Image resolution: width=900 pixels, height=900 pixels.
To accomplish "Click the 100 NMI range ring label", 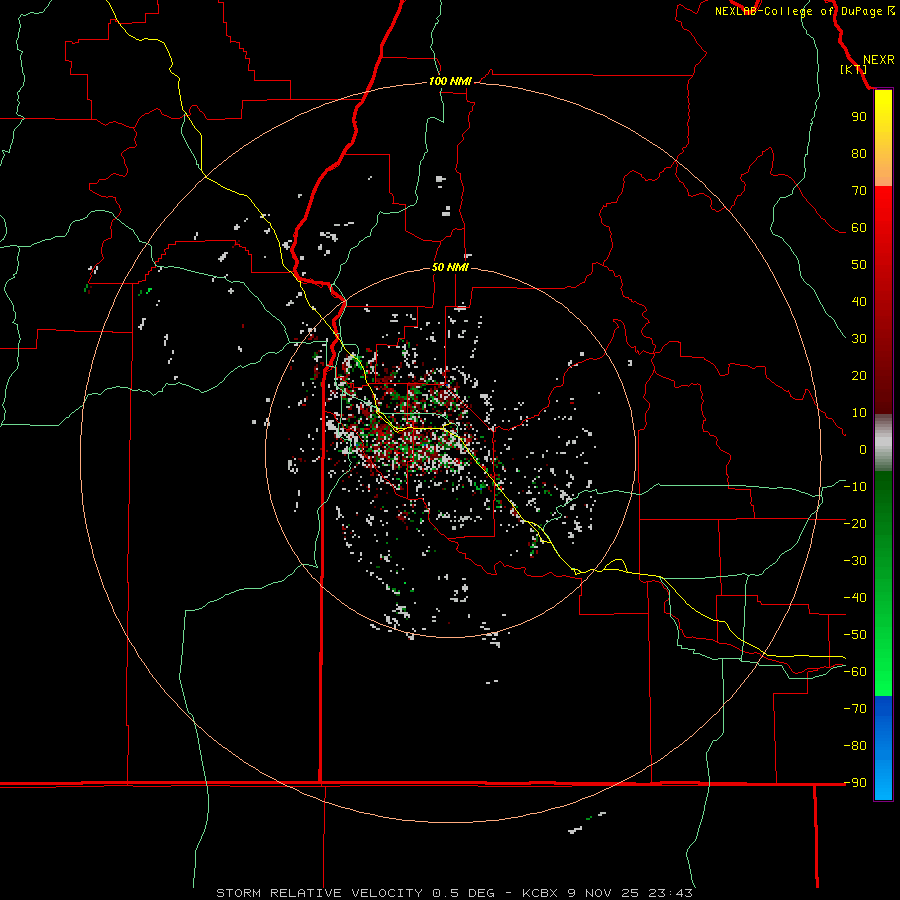I will [450, 82].
